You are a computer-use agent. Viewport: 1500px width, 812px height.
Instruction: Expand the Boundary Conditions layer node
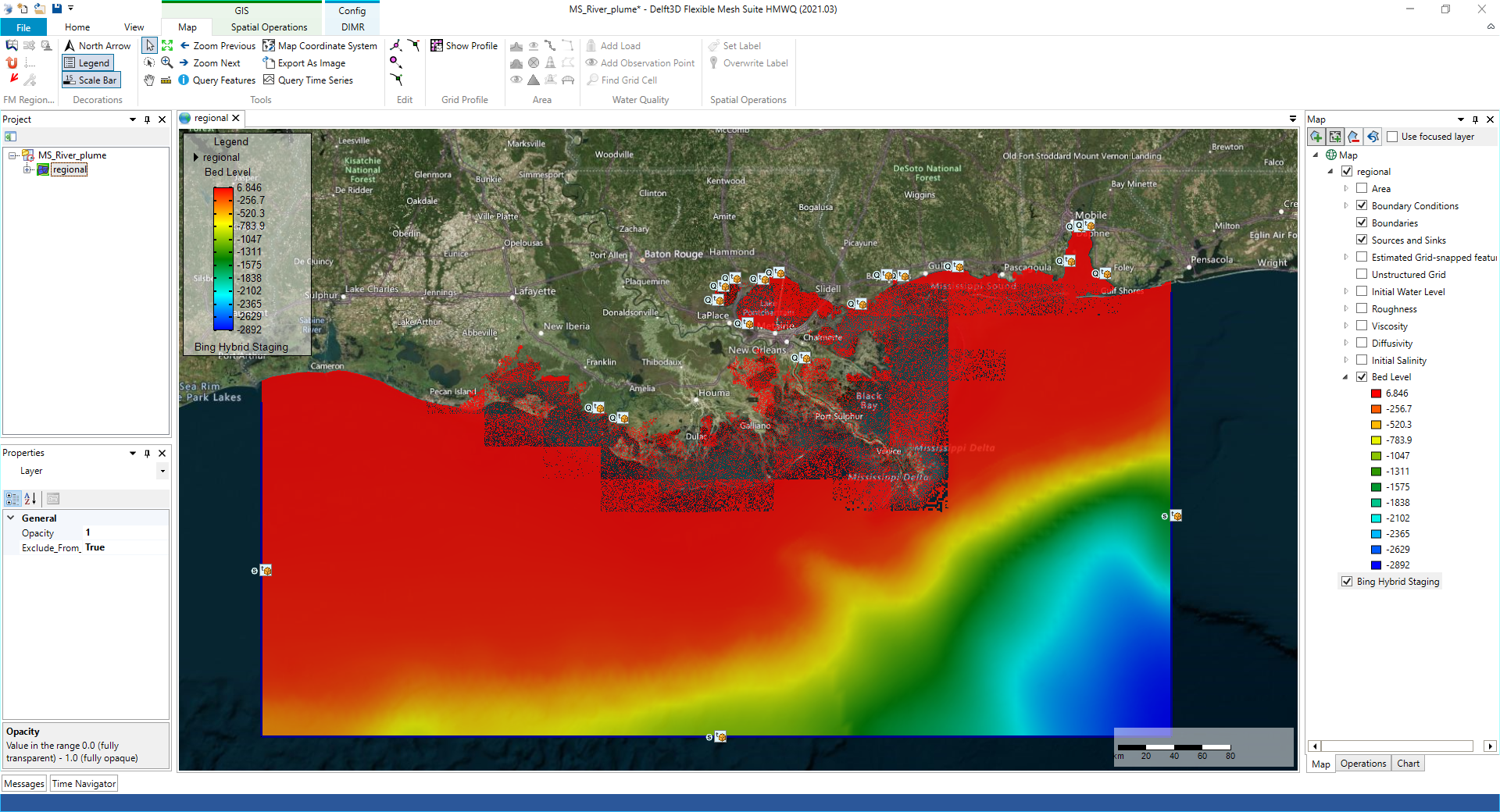click(1345, 206)
